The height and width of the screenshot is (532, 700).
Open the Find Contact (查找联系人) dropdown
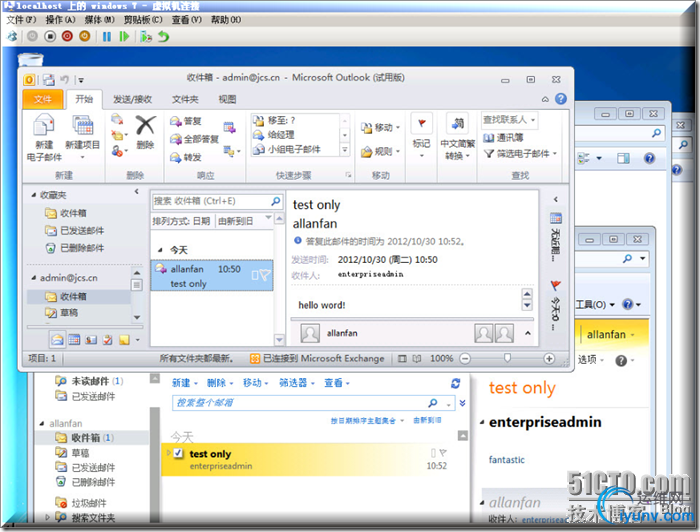click(533, 120)
